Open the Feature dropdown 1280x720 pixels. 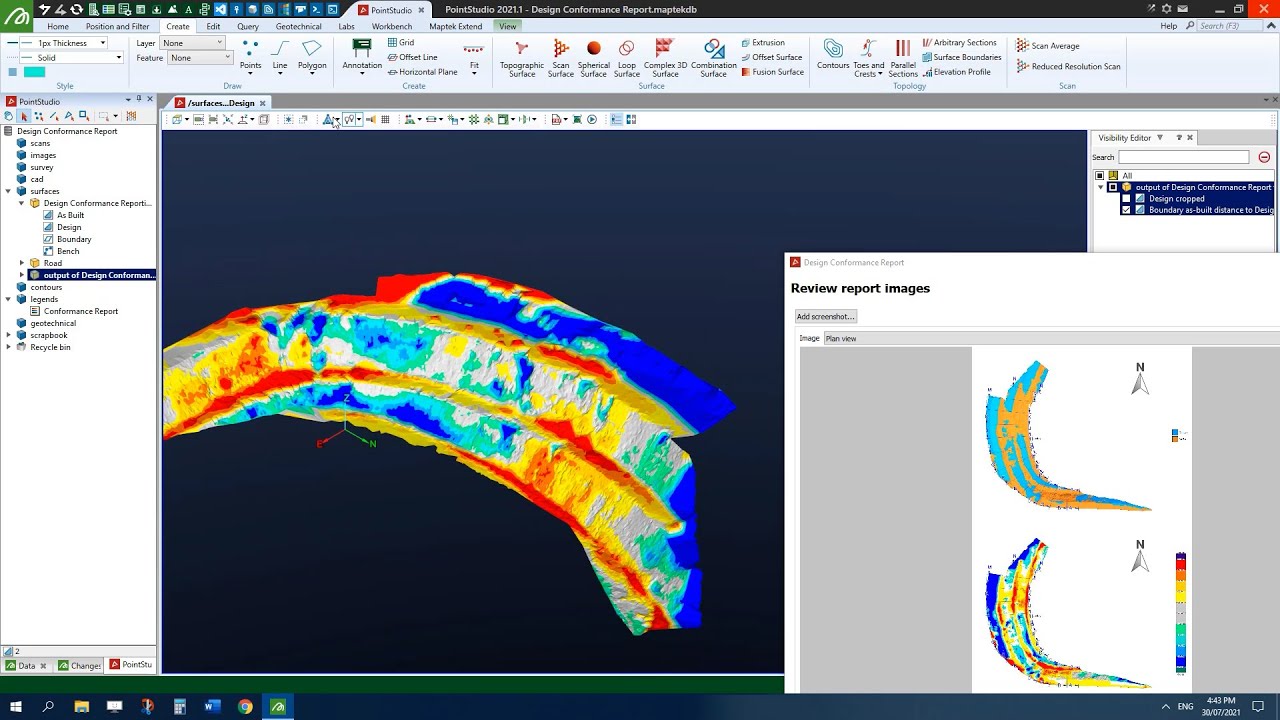(200, 58)
